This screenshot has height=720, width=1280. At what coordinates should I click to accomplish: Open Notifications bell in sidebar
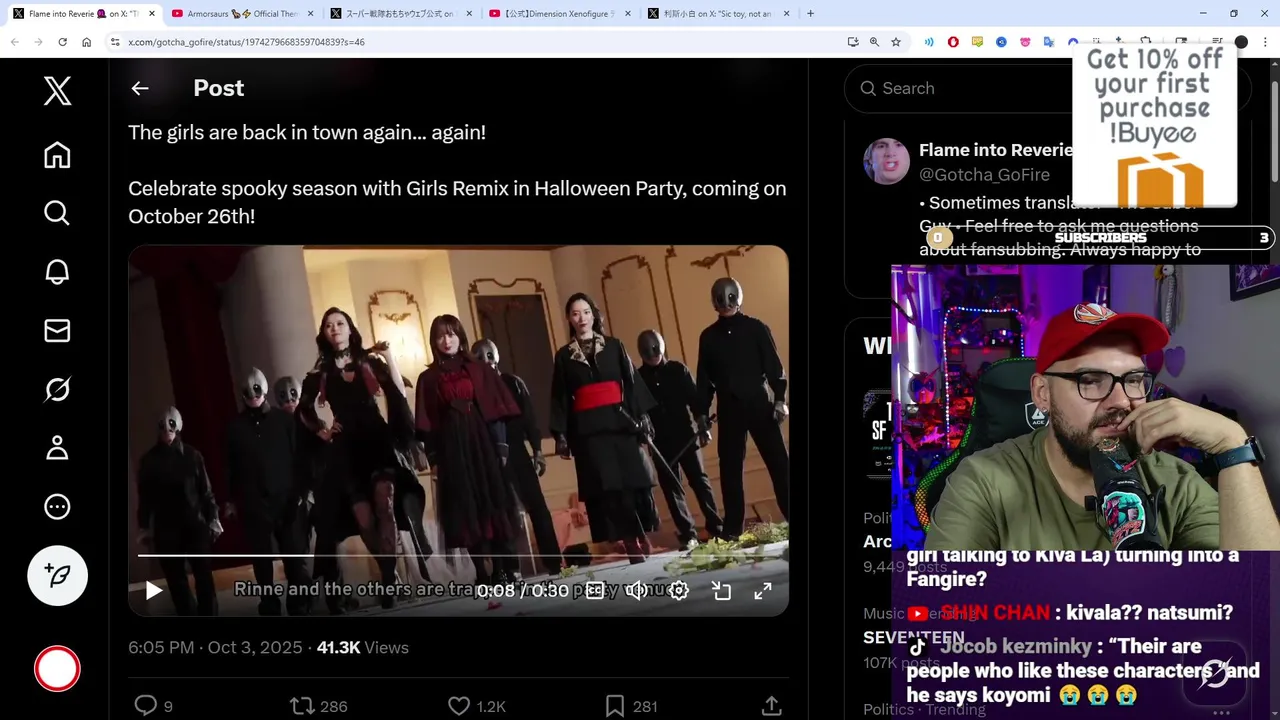[x=57, y=272]
